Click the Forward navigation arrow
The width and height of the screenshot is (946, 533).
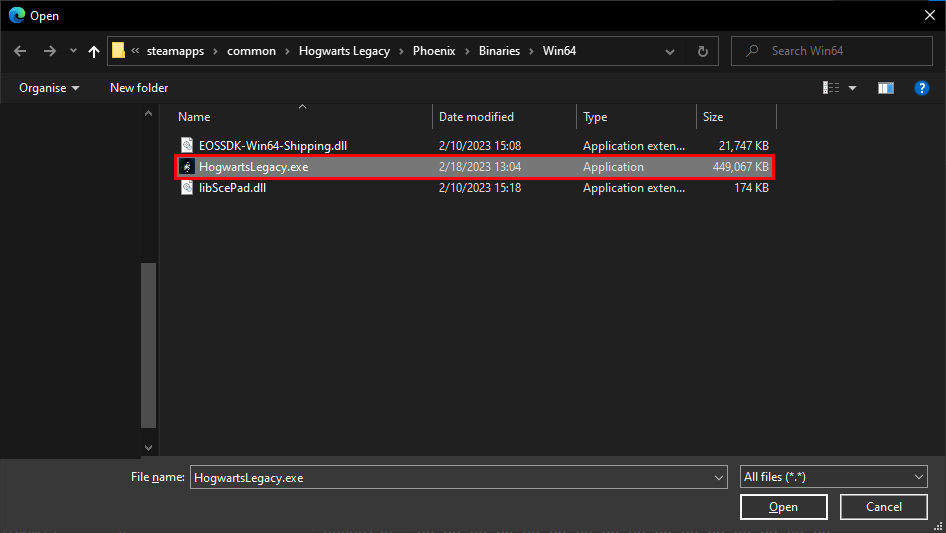(49, 51)
